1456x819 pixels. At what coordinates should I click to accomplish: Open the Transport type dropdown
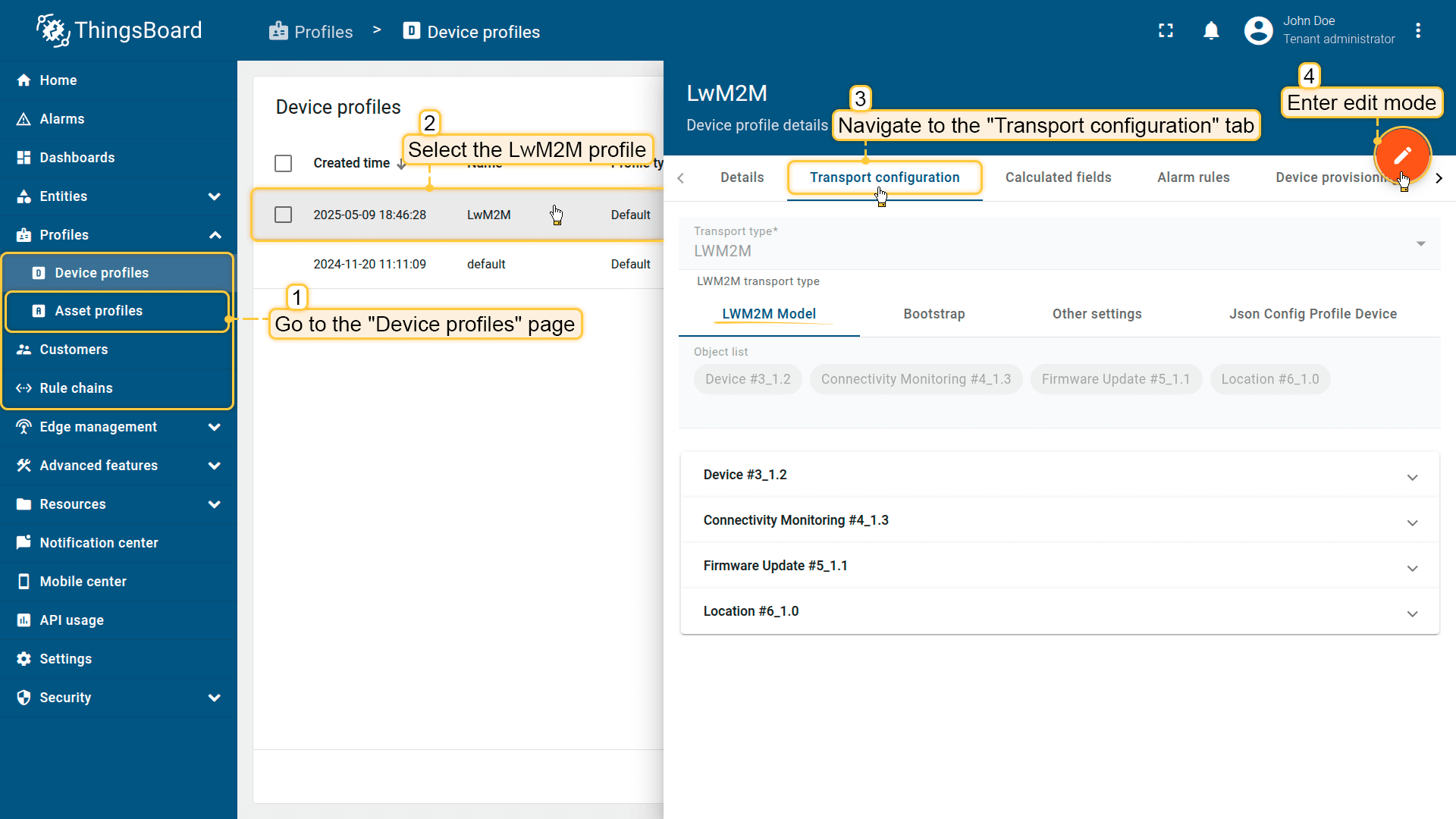[1059, 243]
